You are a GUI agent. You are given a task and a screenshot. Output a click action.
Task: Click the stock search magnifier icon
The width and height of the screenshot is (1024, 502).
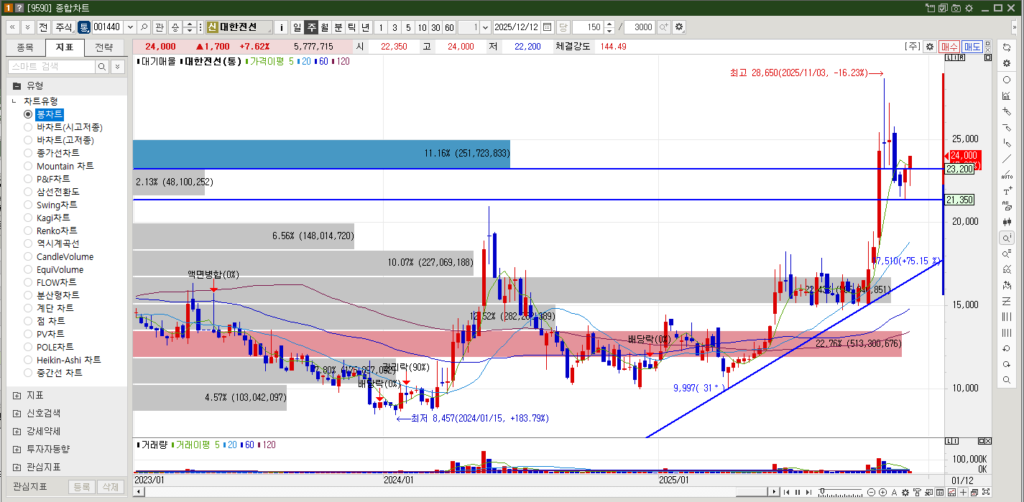pyautogui.click(x=144, y=26)
